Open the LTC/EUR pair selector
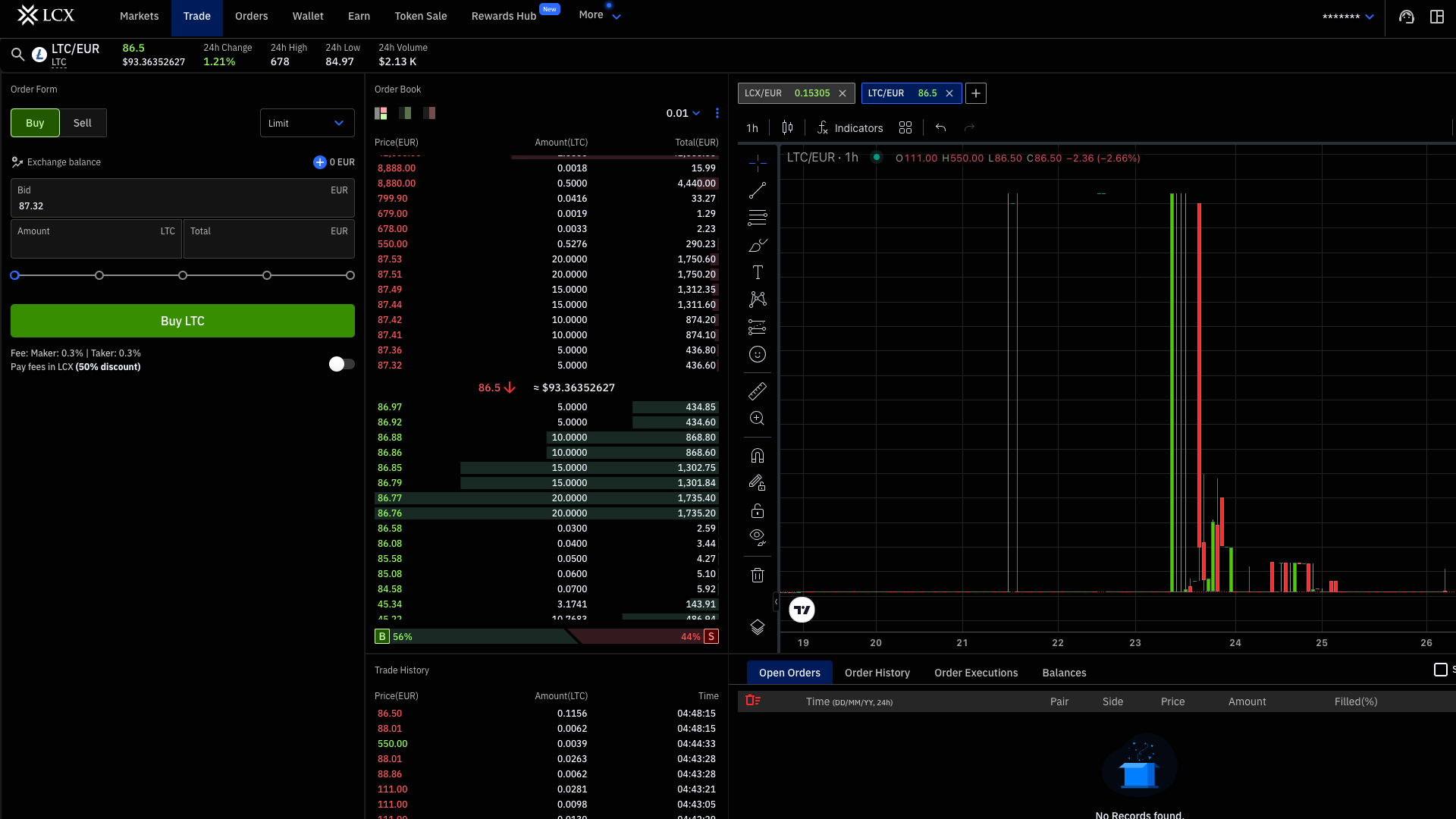 75,54
